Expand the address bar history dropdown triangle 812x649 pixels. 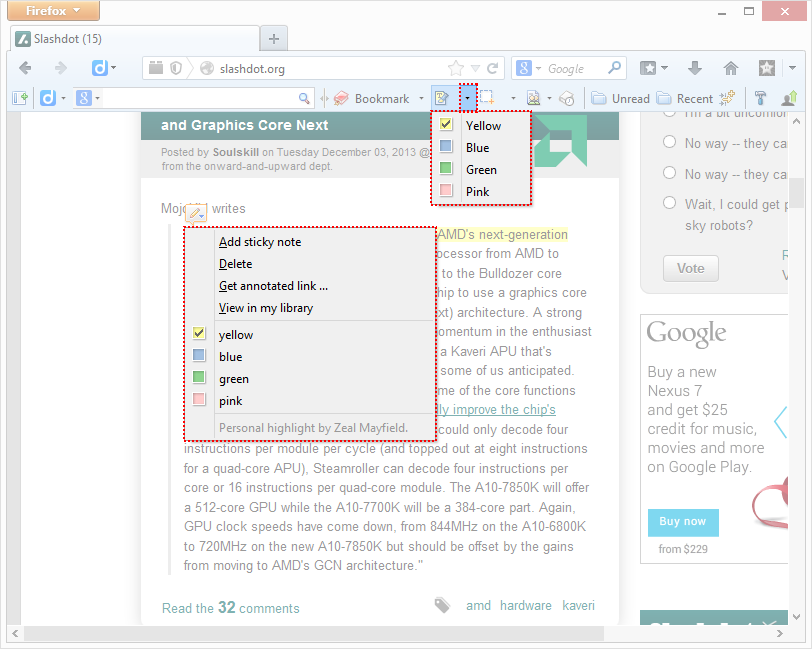[475, 68]
